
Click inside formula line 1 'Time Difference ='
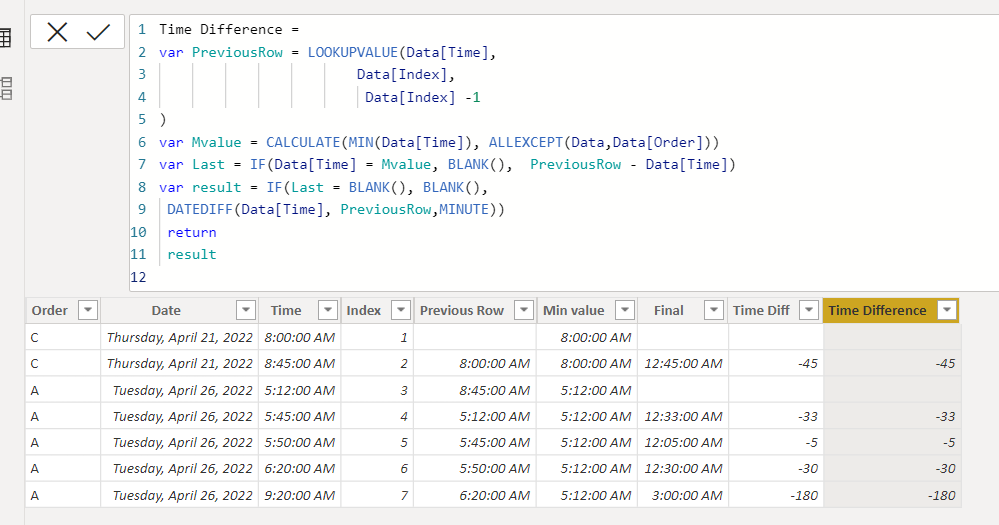[229, 29]
